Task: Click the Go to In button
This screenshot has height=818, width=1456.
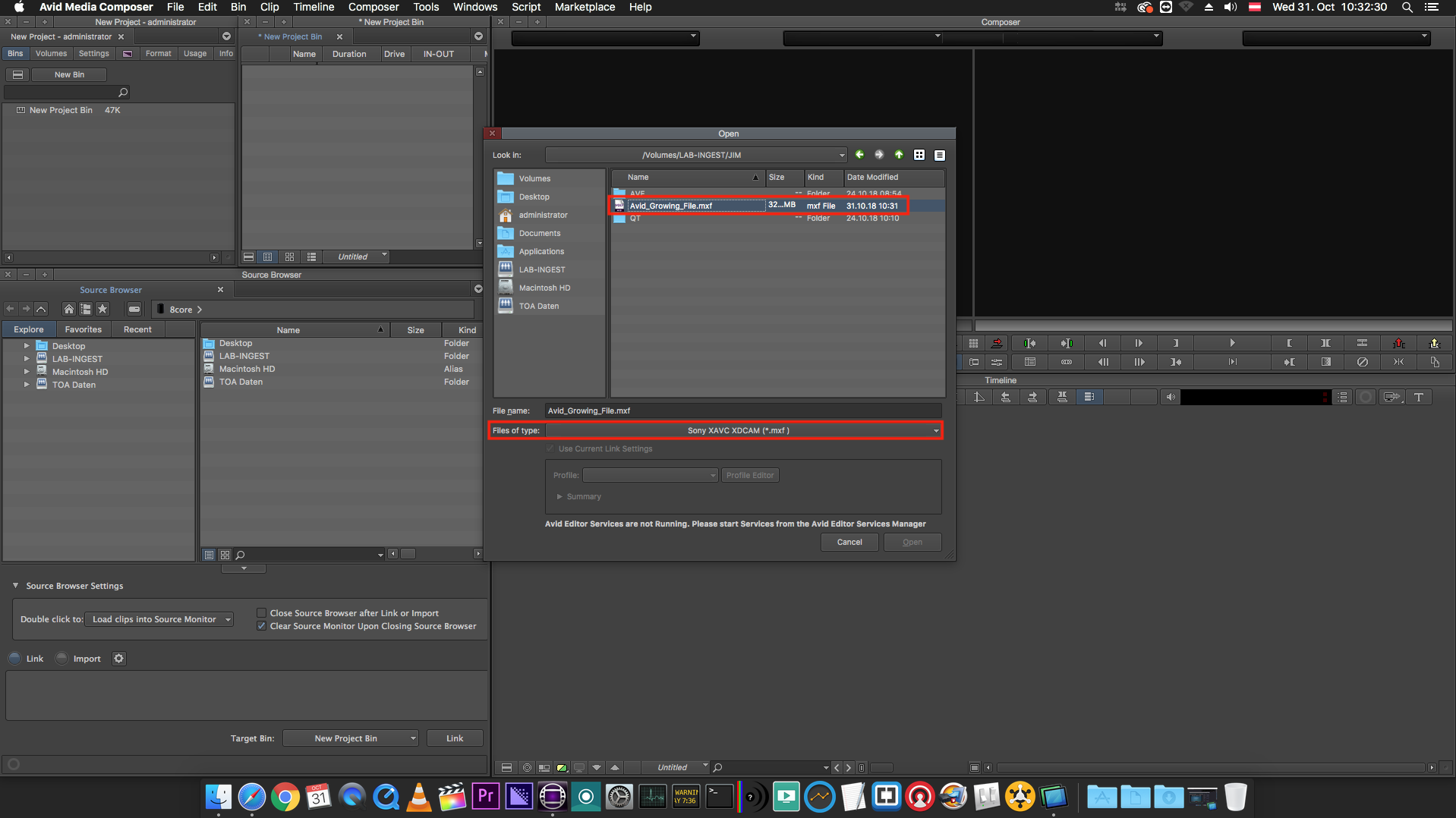Action: pyautogui.click(x=1176, y=362)
